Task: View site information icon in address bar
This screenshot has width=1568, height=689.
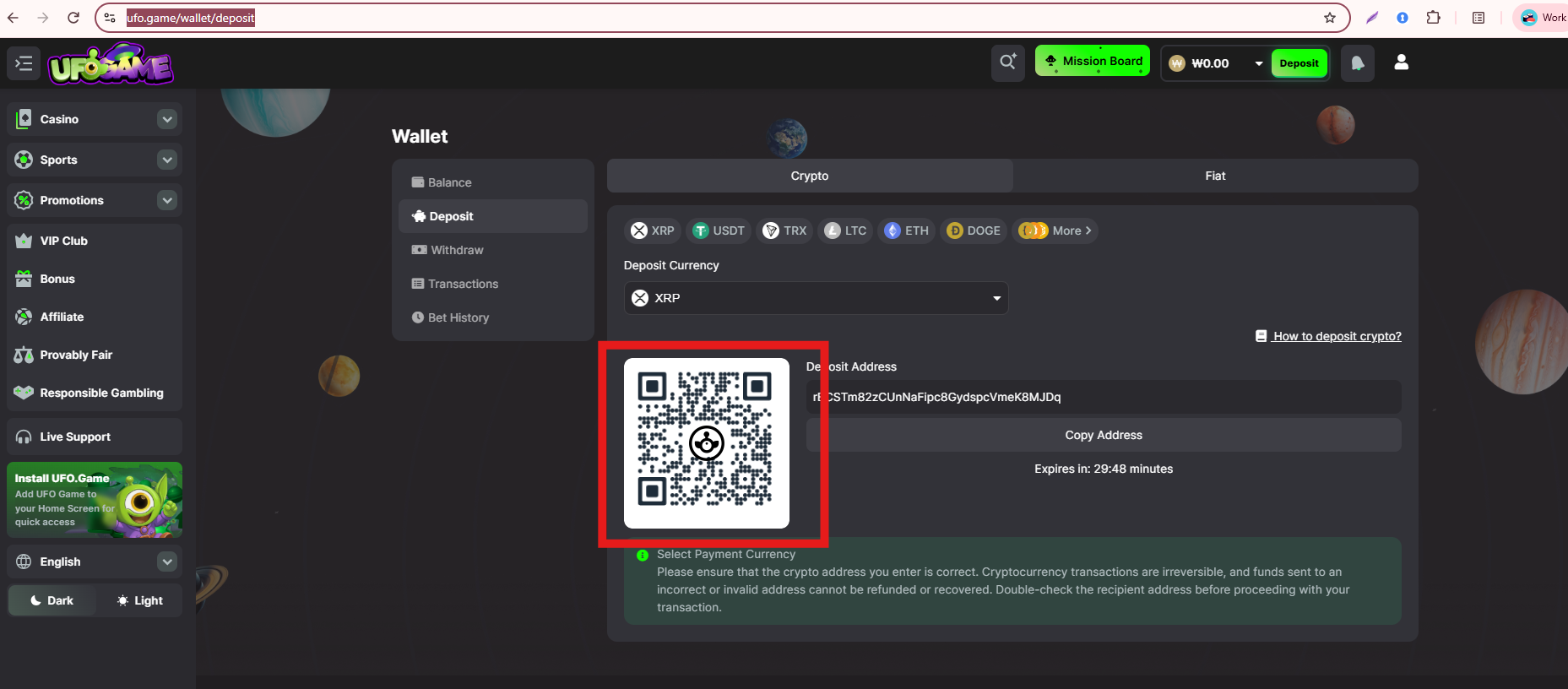Action: [x=110, y=18]
